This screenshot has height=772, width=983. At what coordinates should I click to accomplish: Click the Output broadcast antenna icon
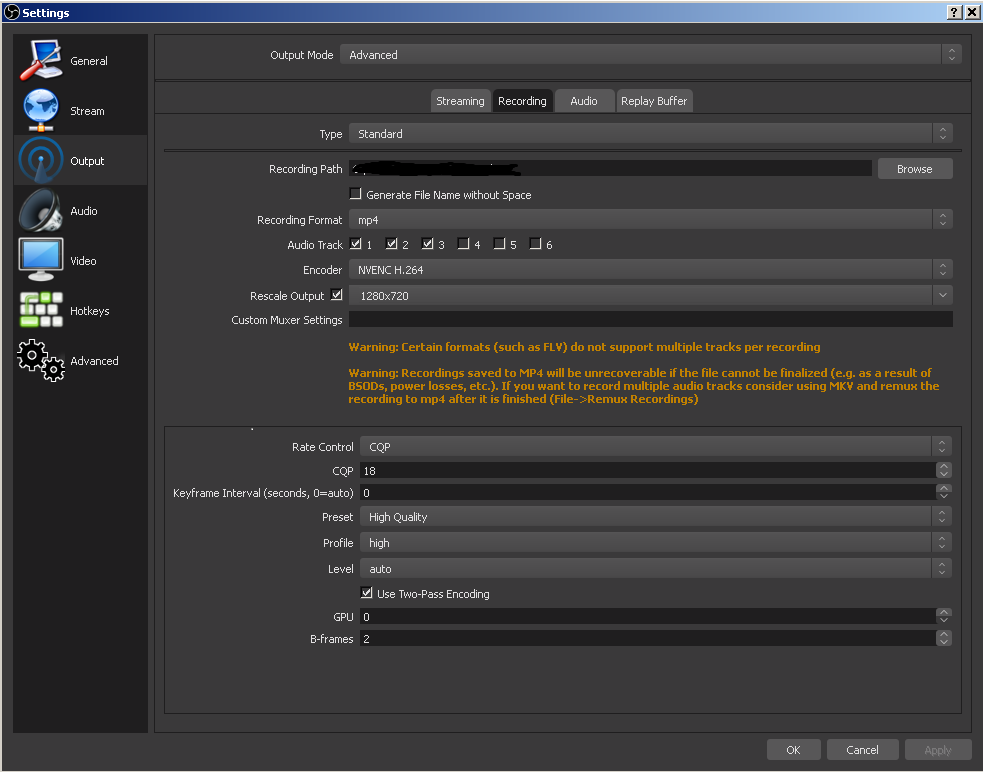pyautogui.click(x=40, y=160)
